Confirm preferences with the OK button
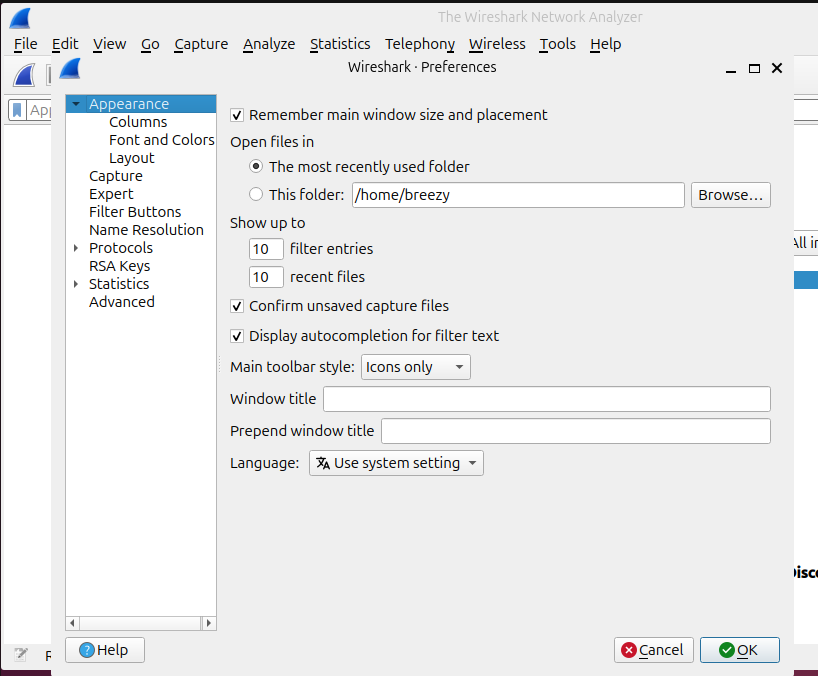This screenshot has height=676, width=818. [740, 650]
